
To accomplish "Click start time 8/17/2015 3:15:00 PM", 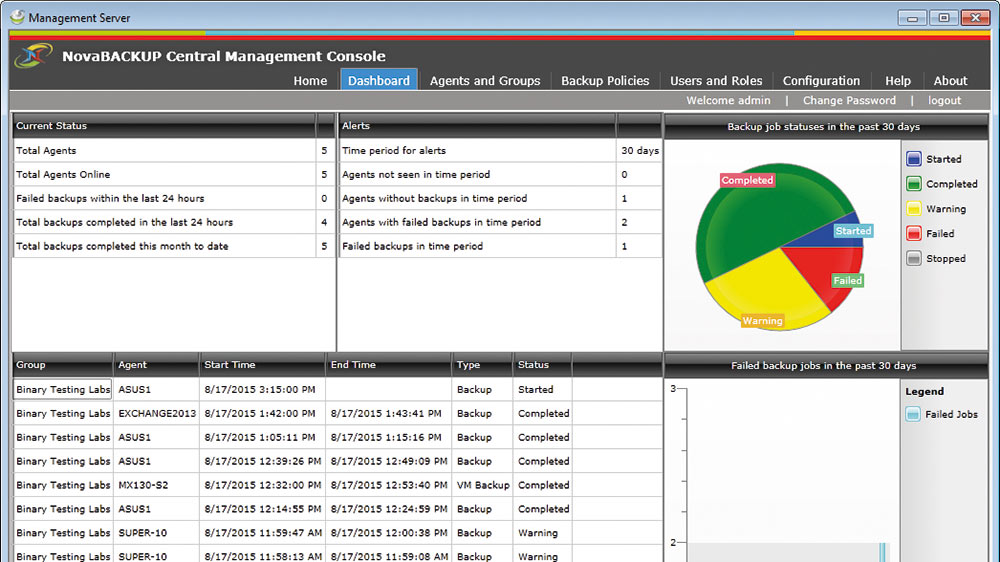I will click(262, 389).
